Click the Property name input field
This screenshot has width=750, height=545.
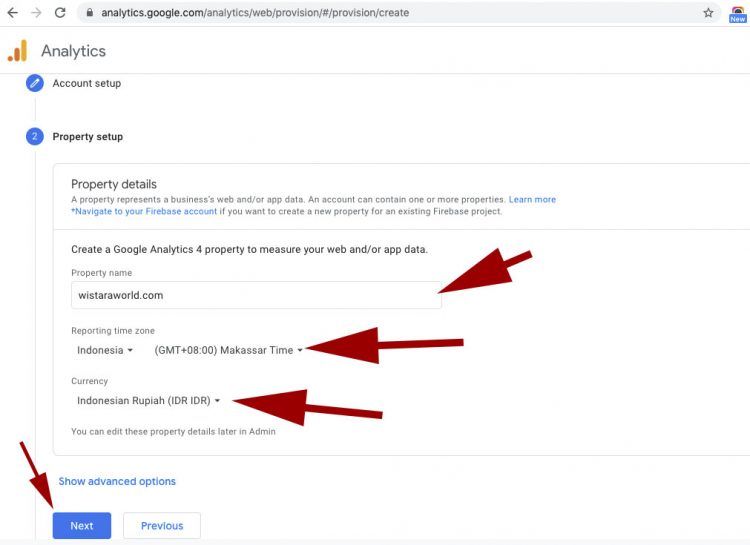pyautogui.click(x=256, y=295)
